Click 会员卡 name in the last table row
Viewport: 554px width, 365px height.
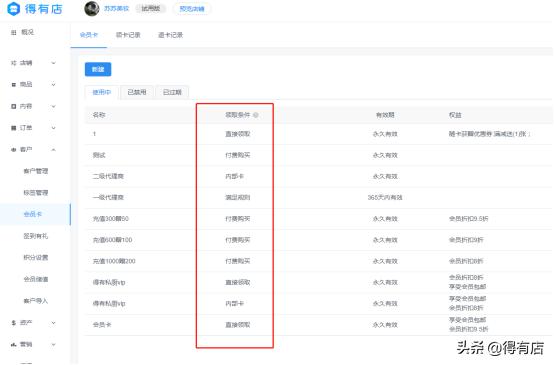point(102,325)
